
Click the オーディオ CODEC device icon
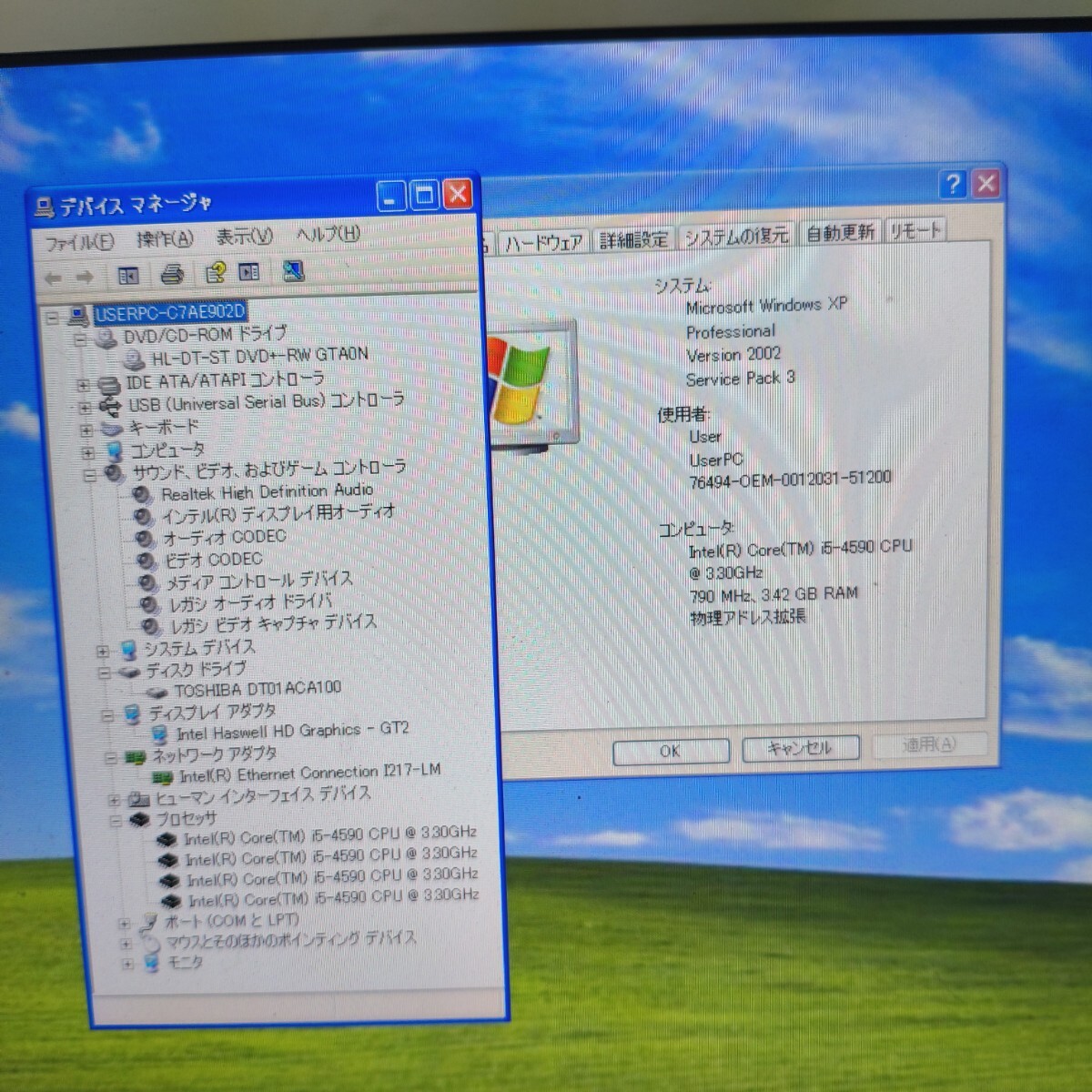coord(146,538)
